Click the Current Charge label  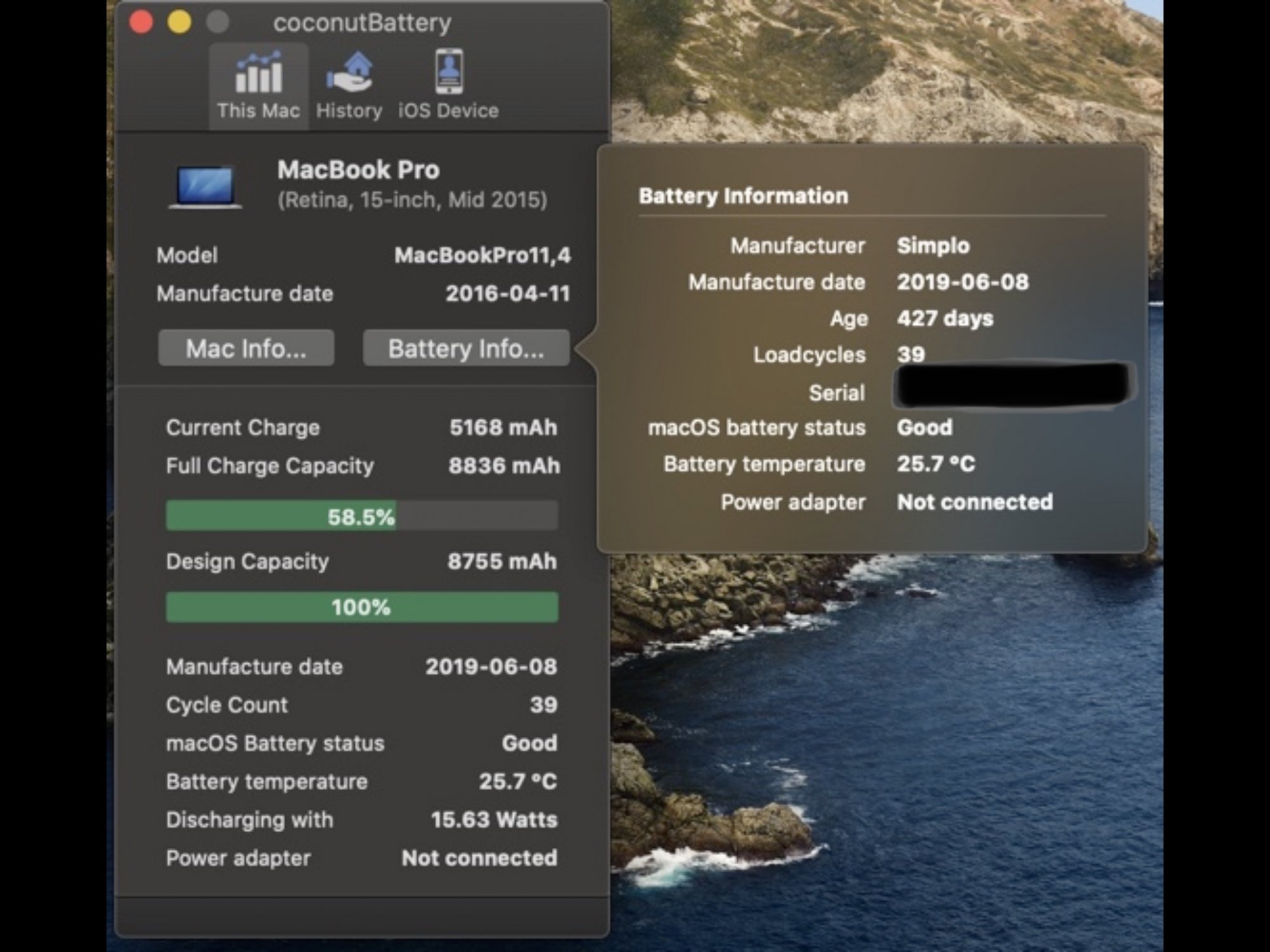[243, 427]
